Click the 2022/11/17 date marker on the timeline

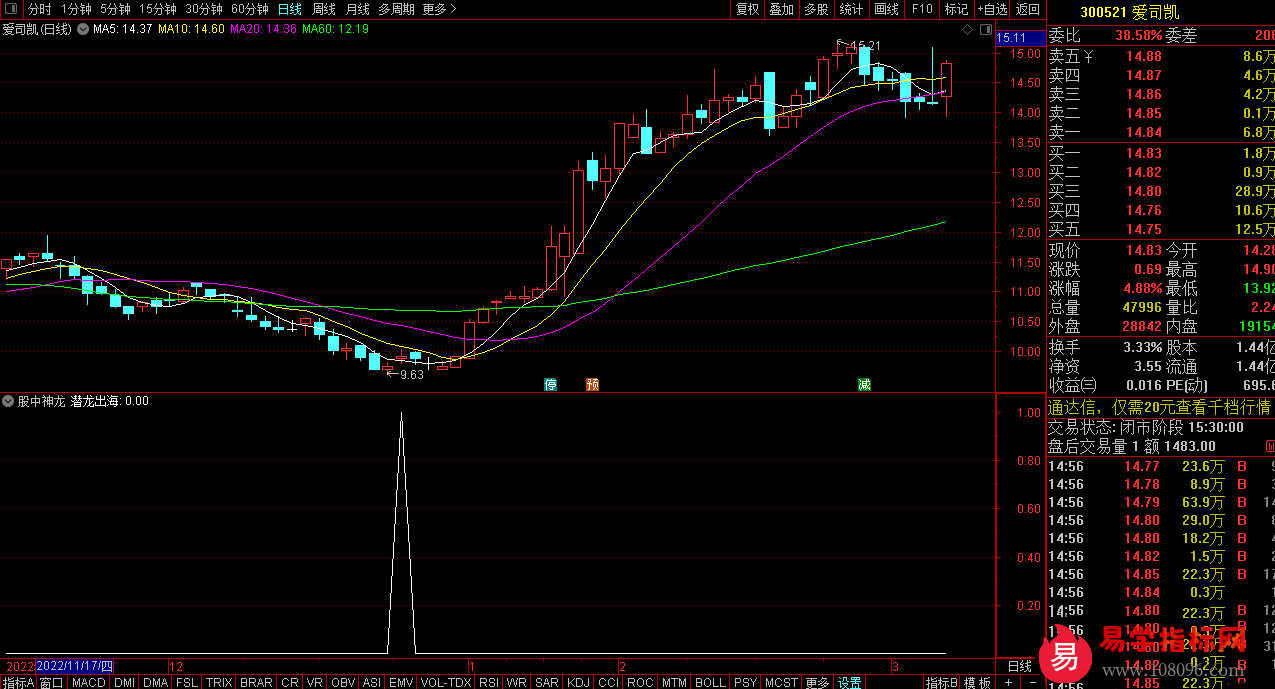click(75, 666)
